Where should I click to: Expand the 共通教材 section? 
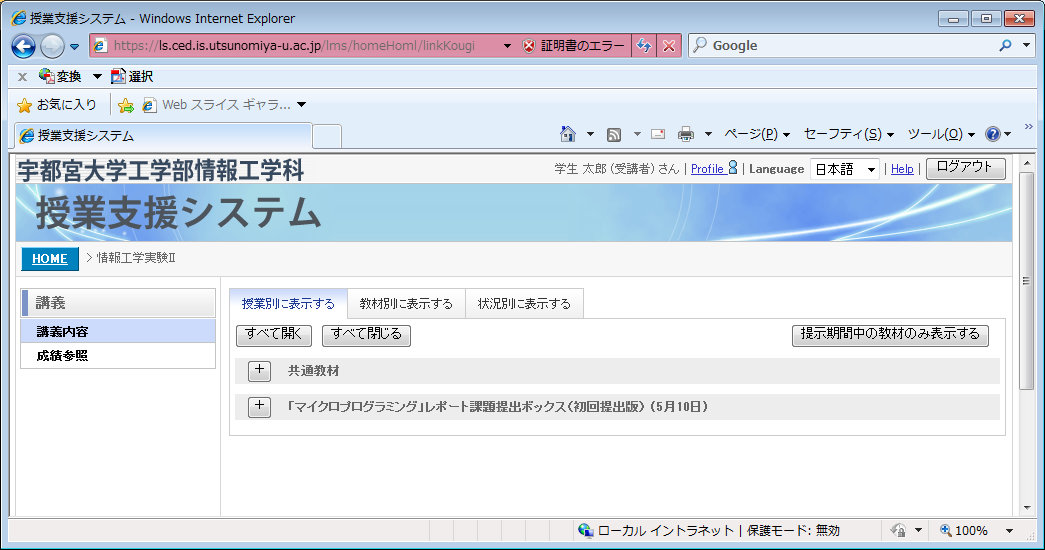point(259,371)
